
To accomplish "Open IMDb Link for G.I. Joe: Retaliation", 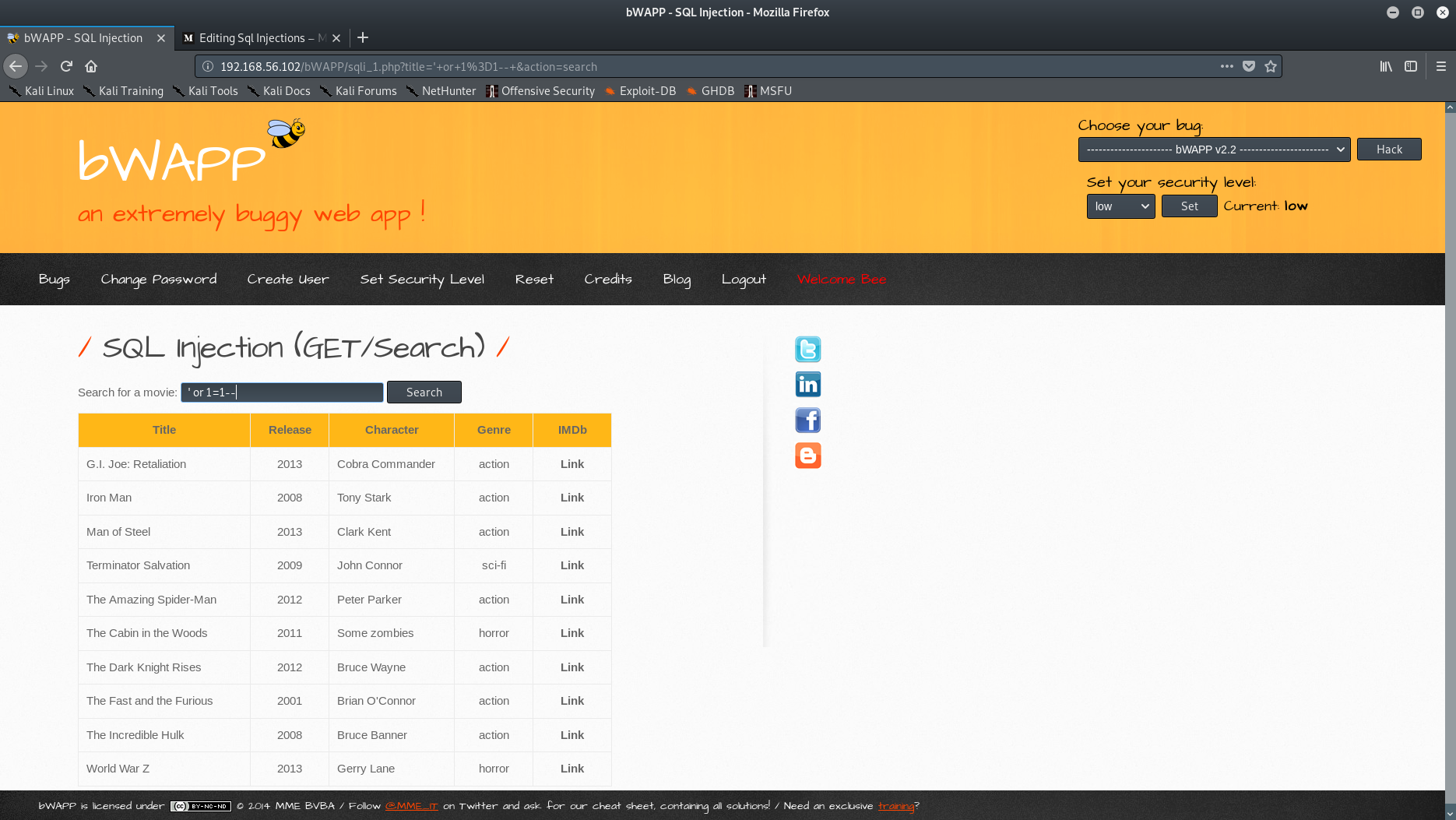I will [572, 464].
